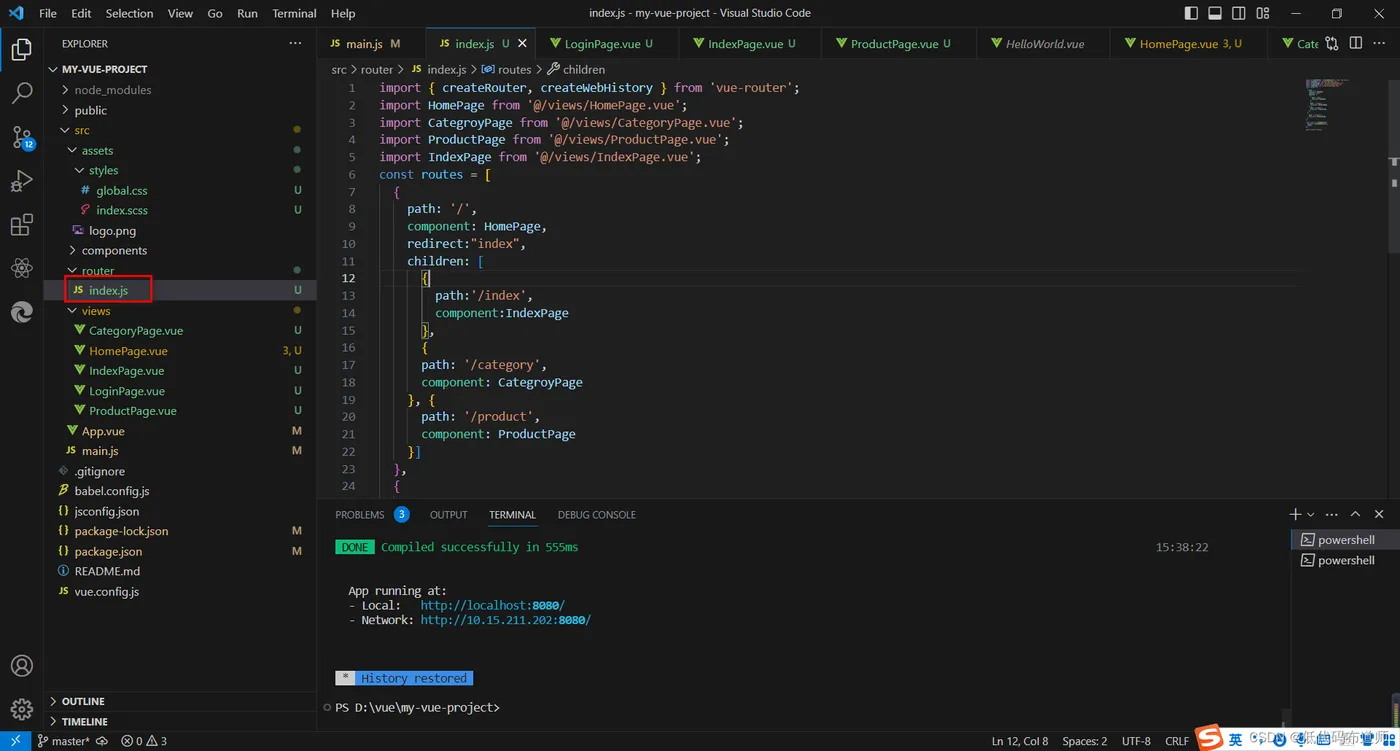The image size is (1400, 751).
Task: Switch to the main.js editor tab
Action: [x=372, y=44]
